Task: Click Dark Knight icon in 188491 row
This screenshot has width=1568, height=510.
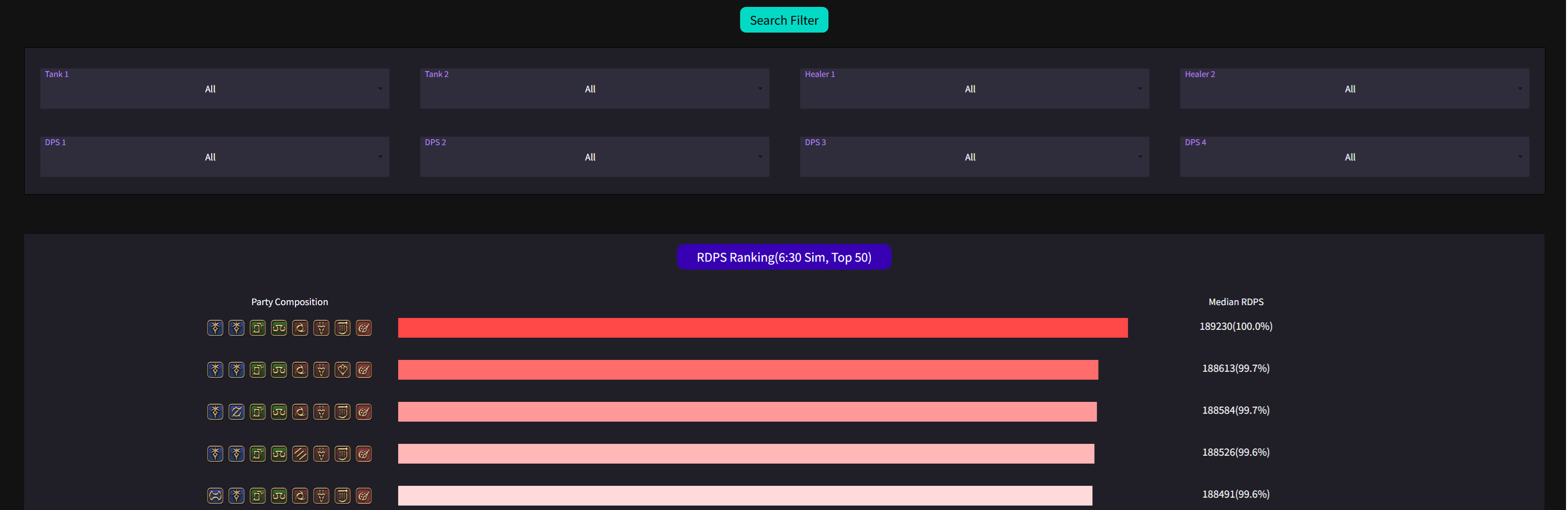Action: click(236, 496)
